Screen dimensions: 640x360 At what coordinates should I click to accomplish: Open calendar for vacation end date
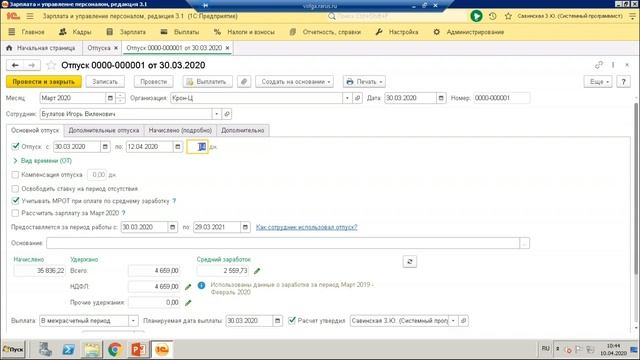pos(178,147)
